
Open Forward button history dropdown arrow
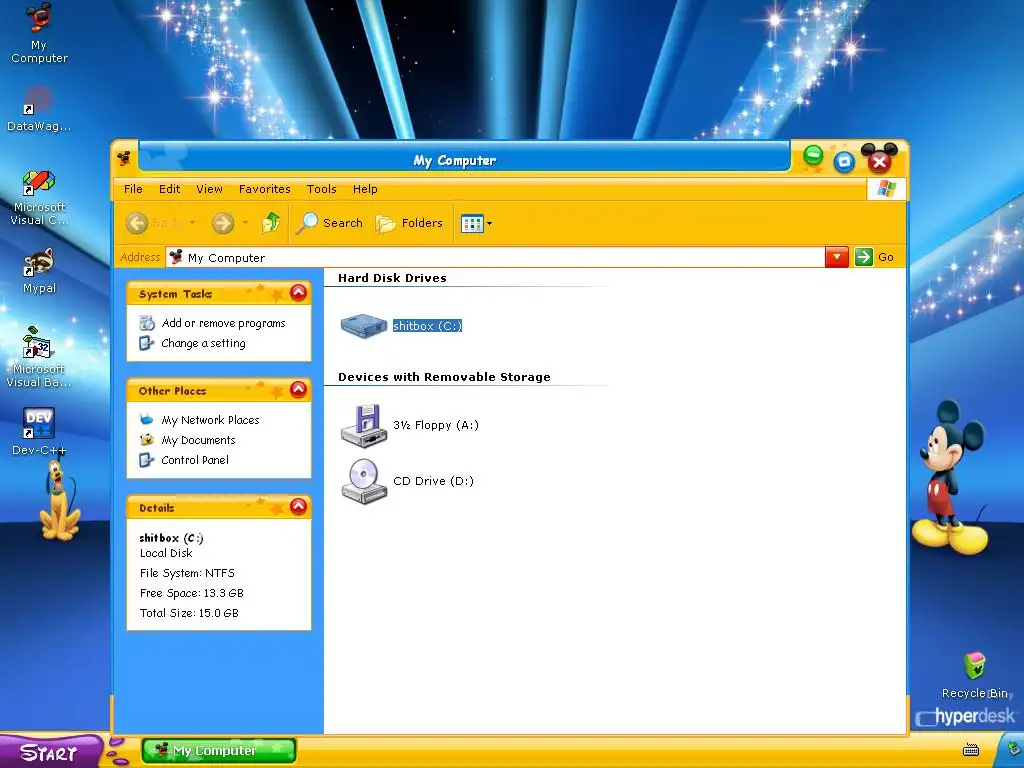pos(246,223)
